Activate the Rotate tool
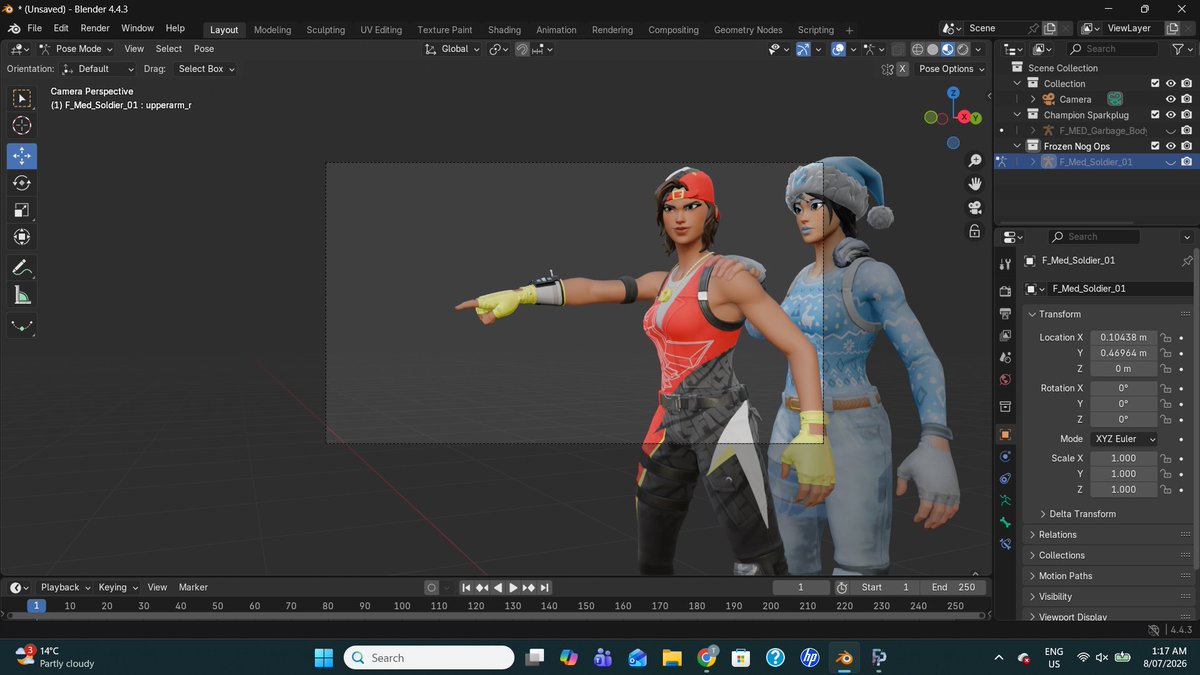 click(x=22, y=183)
